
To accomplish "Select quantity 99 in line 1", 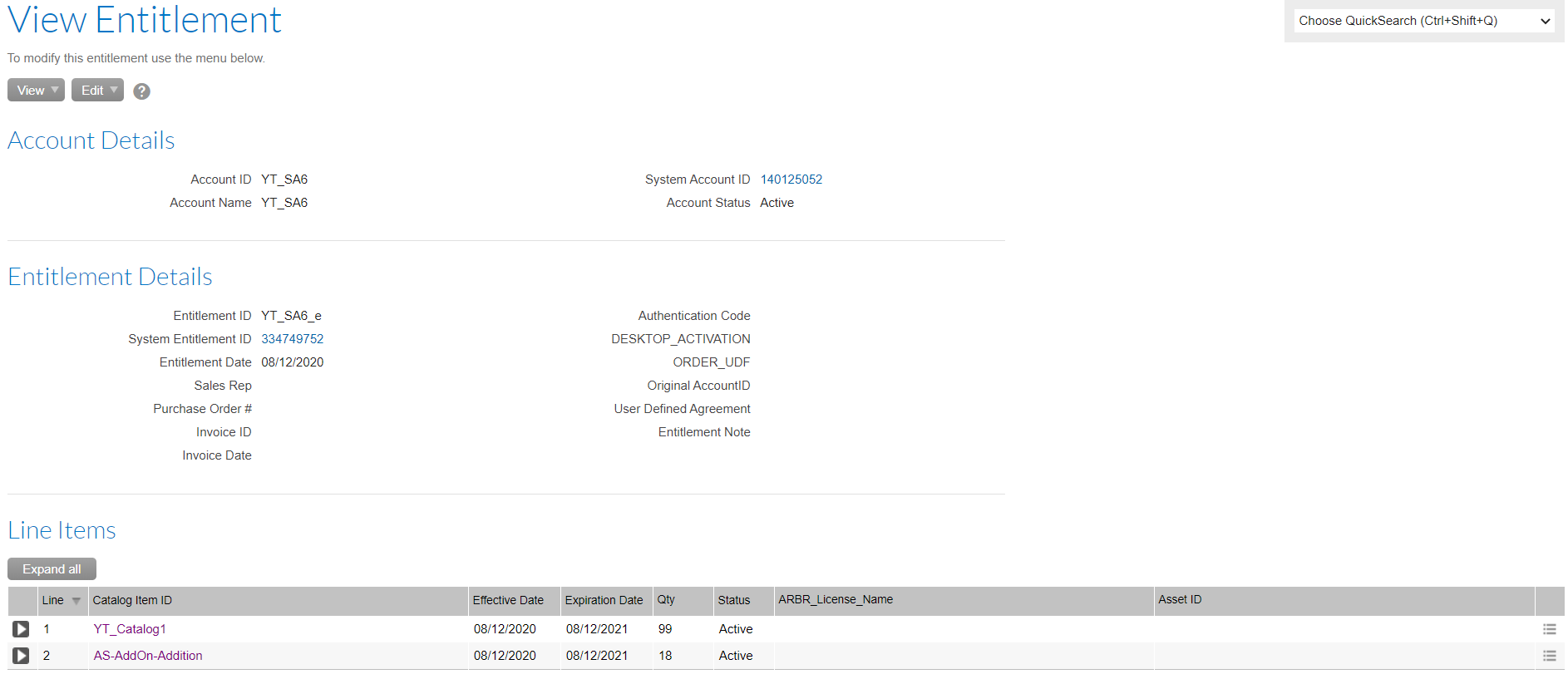I will tap(665, 629).
